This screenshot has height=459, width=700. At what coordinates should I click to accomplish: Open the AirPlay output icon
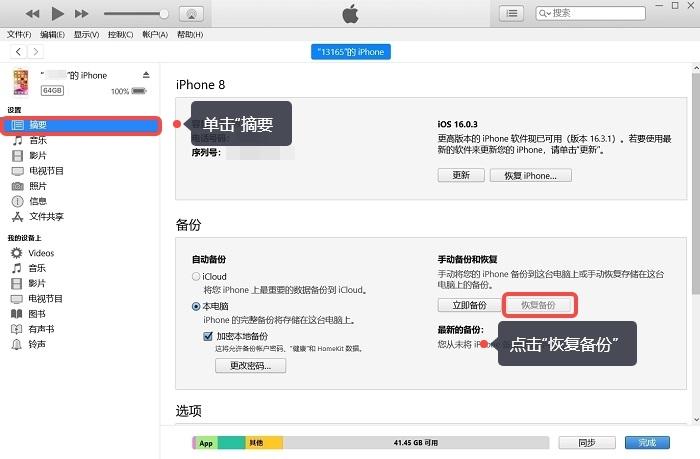192,14
